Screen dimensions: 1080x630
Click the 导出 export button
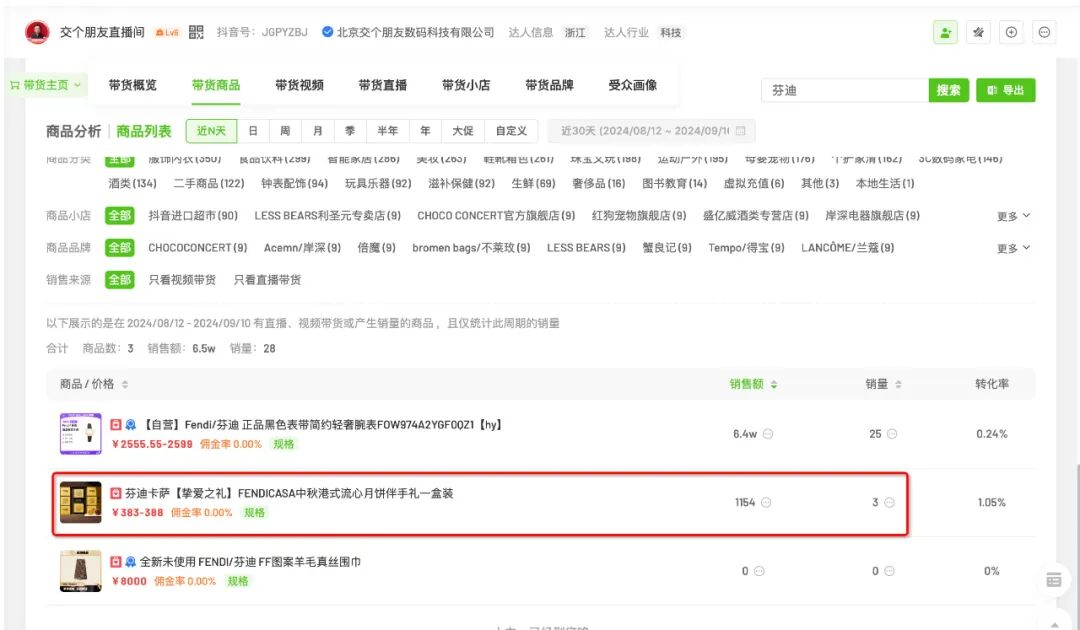(x=1006, y=90)
